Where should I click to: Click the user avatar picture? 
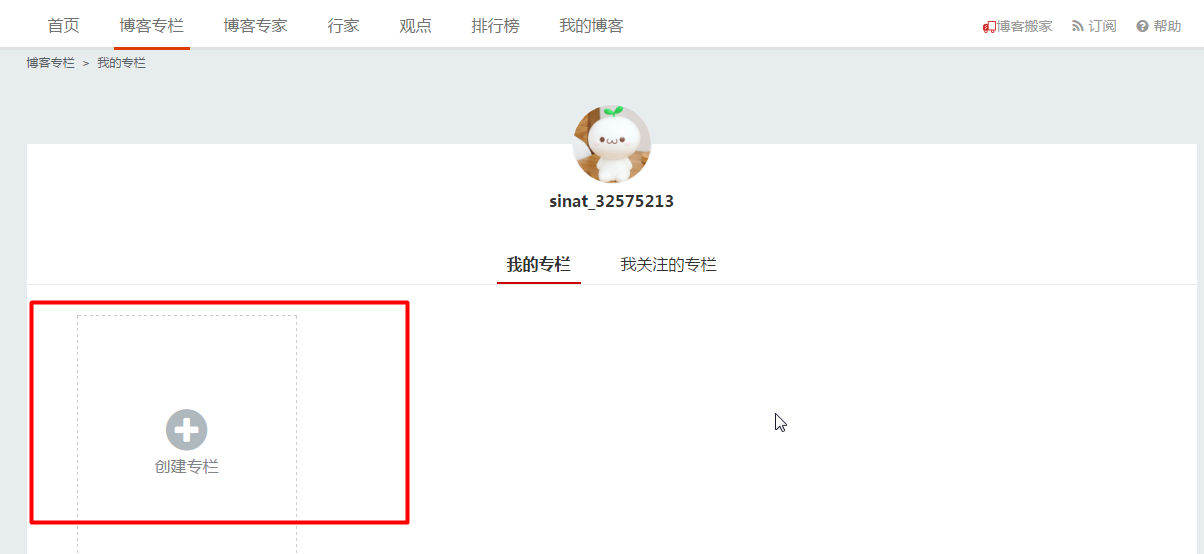(x=612, y=144)
